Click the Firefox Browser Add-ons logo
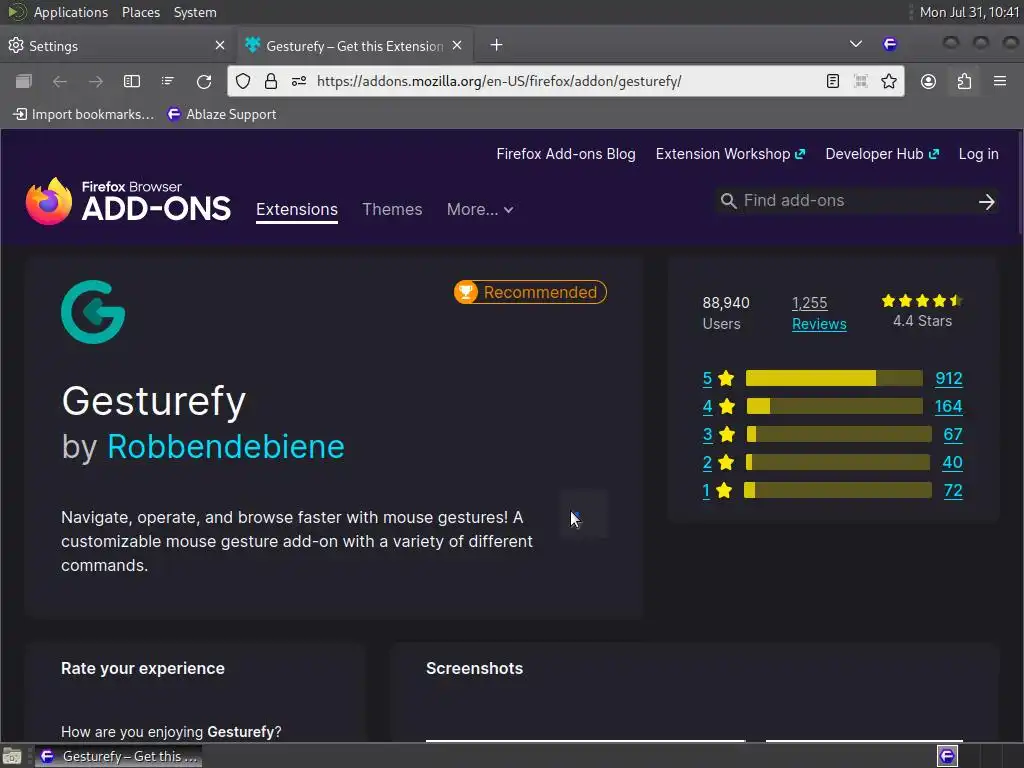This screenshot has width=1024, height=768. (x=128, y=201)
